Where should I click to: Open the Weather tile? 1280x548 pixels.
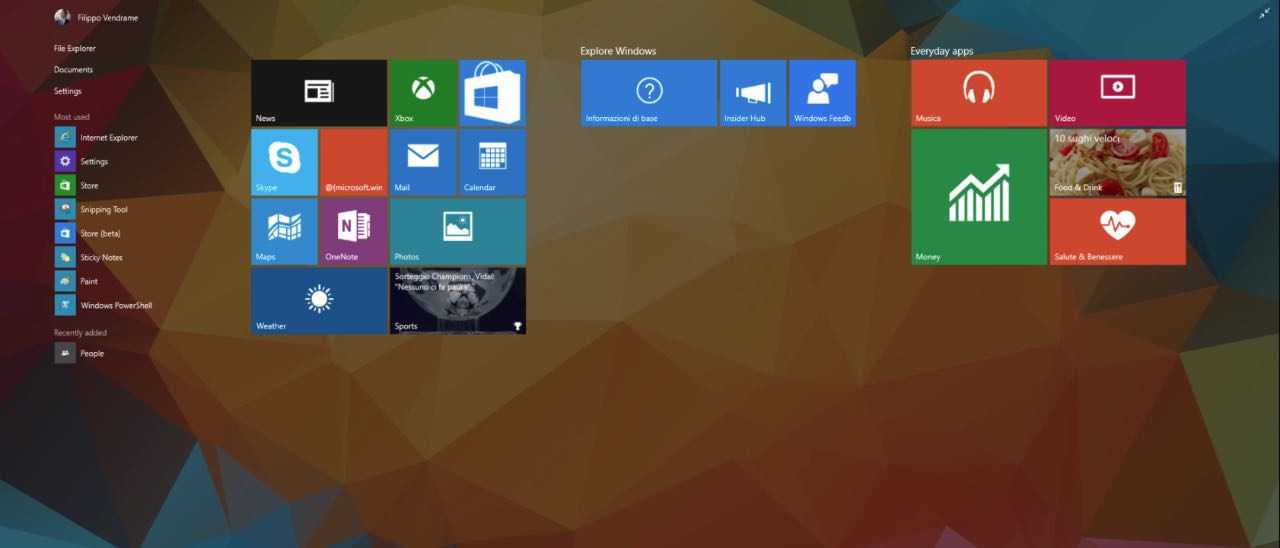point(319,300)
